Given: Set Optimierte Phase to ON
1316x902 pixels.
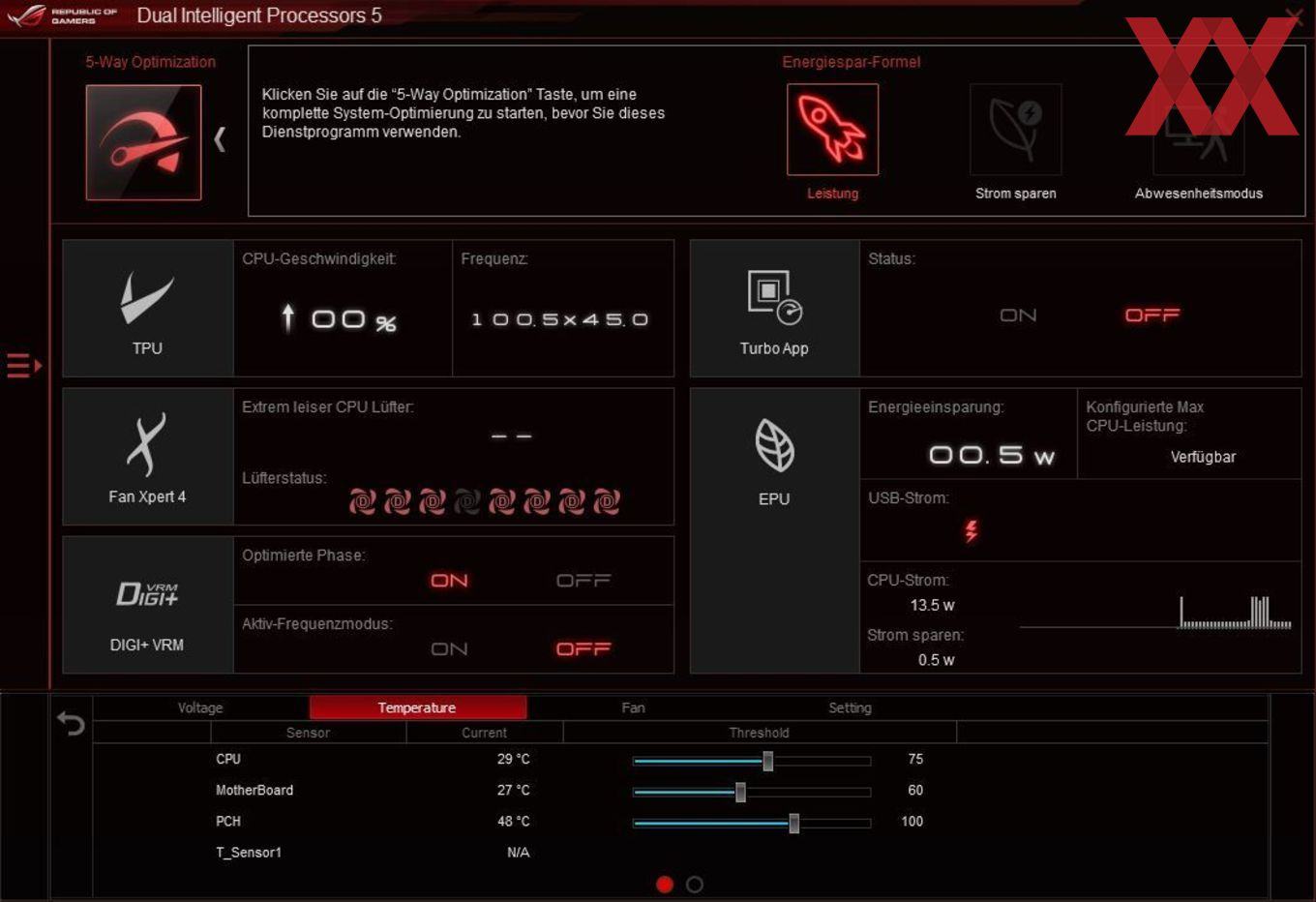Looking at the screenshot, I should click(x=449, y=581).
